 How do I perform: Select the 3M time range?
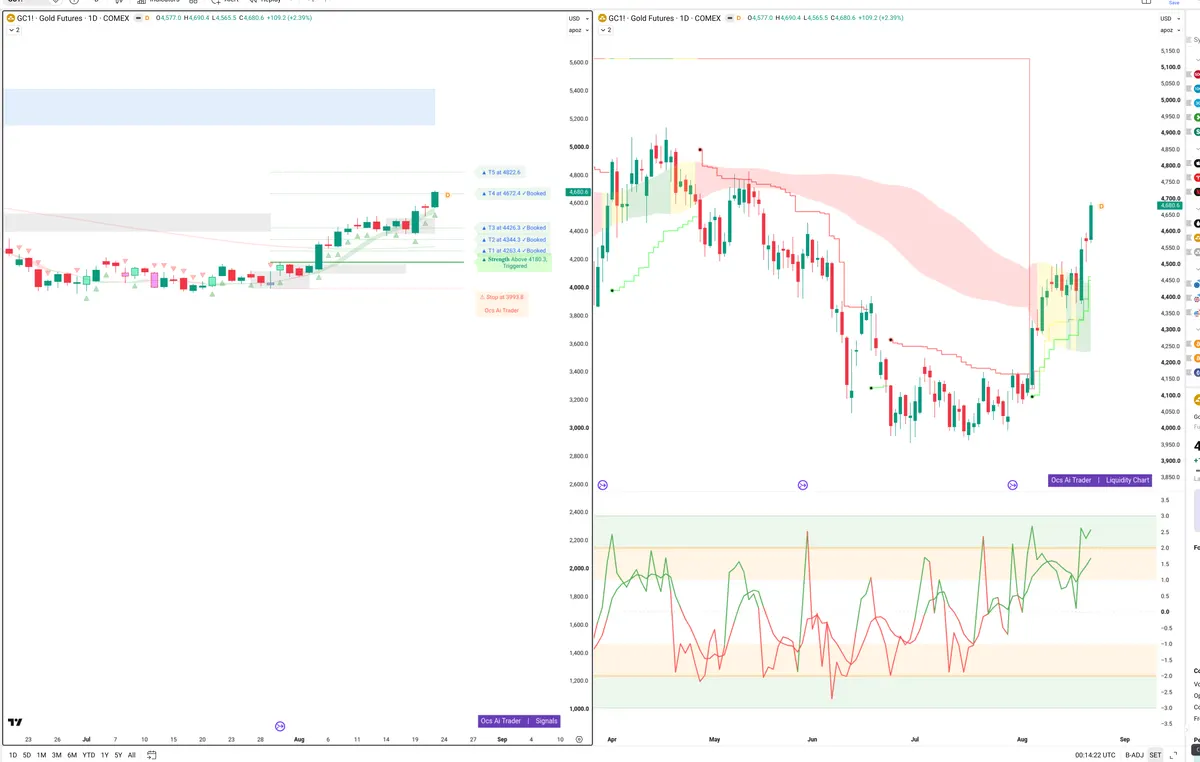click(x=56, y=755)
